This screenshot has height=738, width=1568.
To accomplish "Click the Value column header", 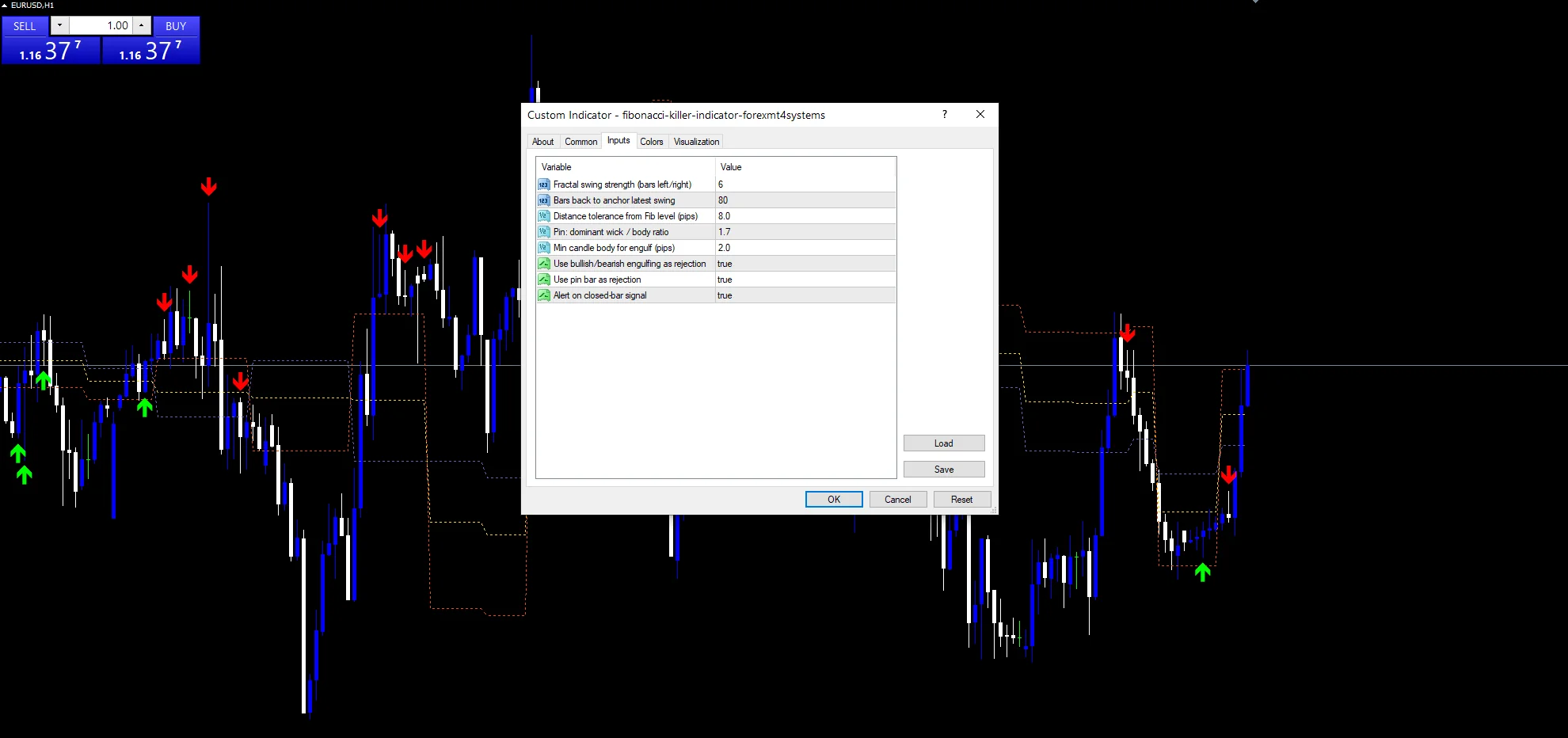I will point(805,167).
